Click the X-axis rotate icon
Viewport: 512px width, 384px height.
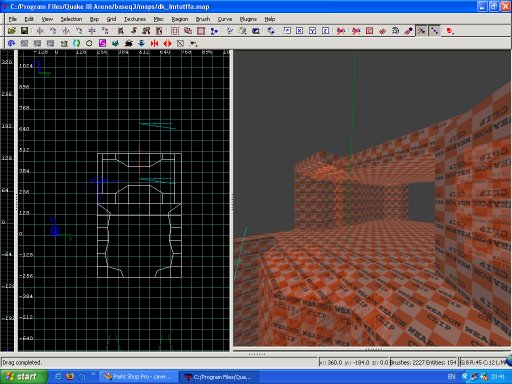click(53, 31)
